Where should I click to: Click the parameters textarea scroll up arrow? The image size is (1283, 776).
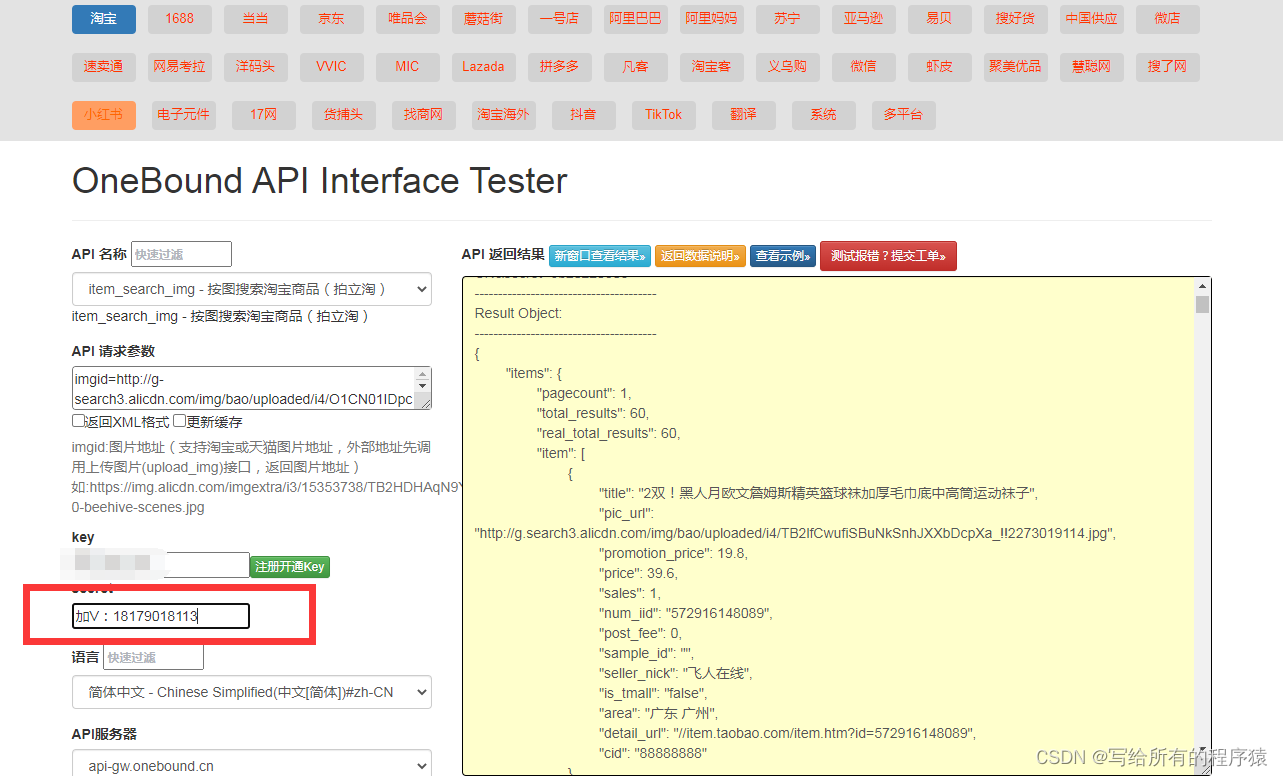(x=424, y=374)
